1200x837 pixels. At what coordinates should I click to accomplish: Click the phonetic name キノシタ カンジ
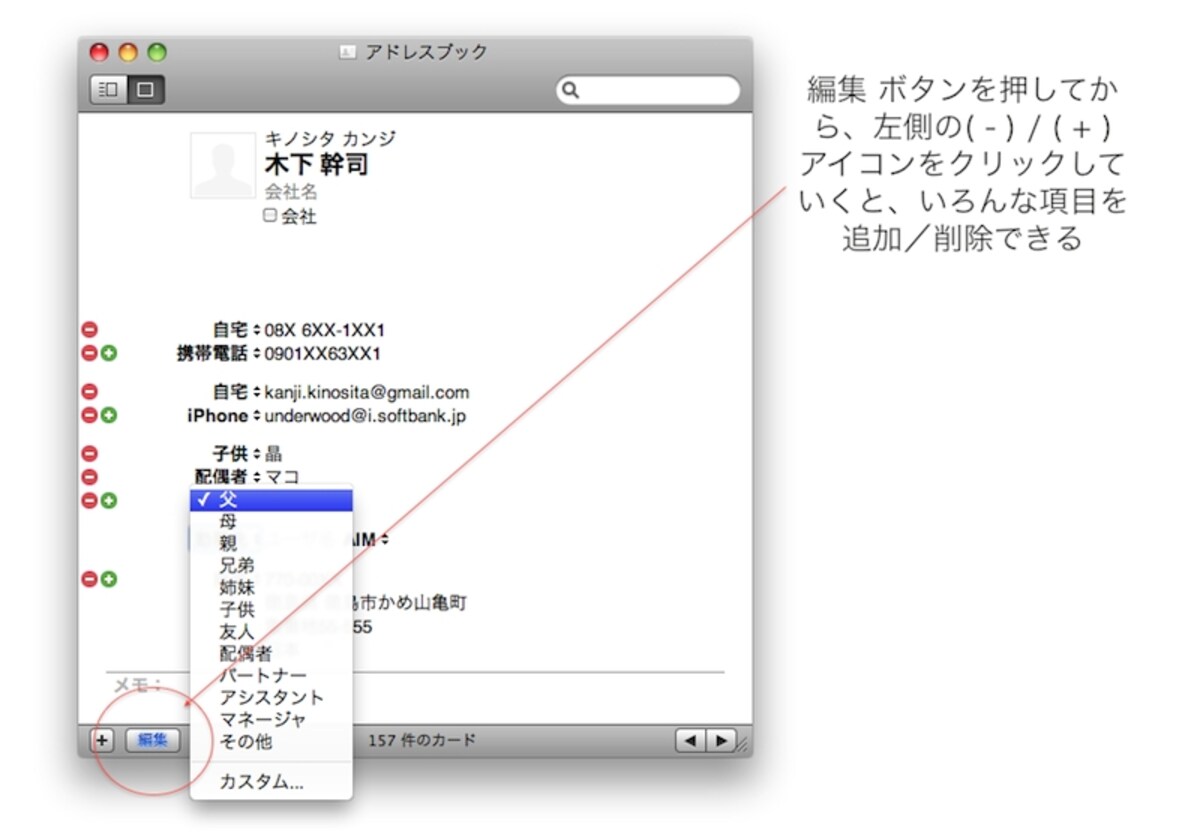[x=330, y=139]
